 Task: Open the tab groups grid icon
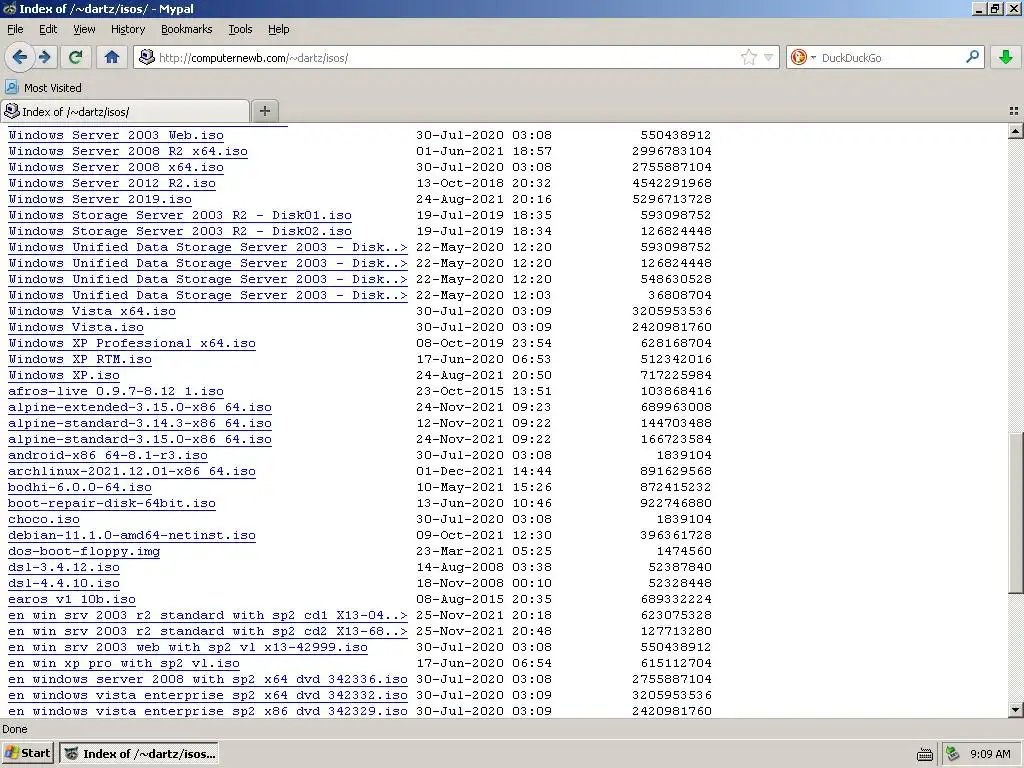pyautogui.click(x=1014, y=111)
